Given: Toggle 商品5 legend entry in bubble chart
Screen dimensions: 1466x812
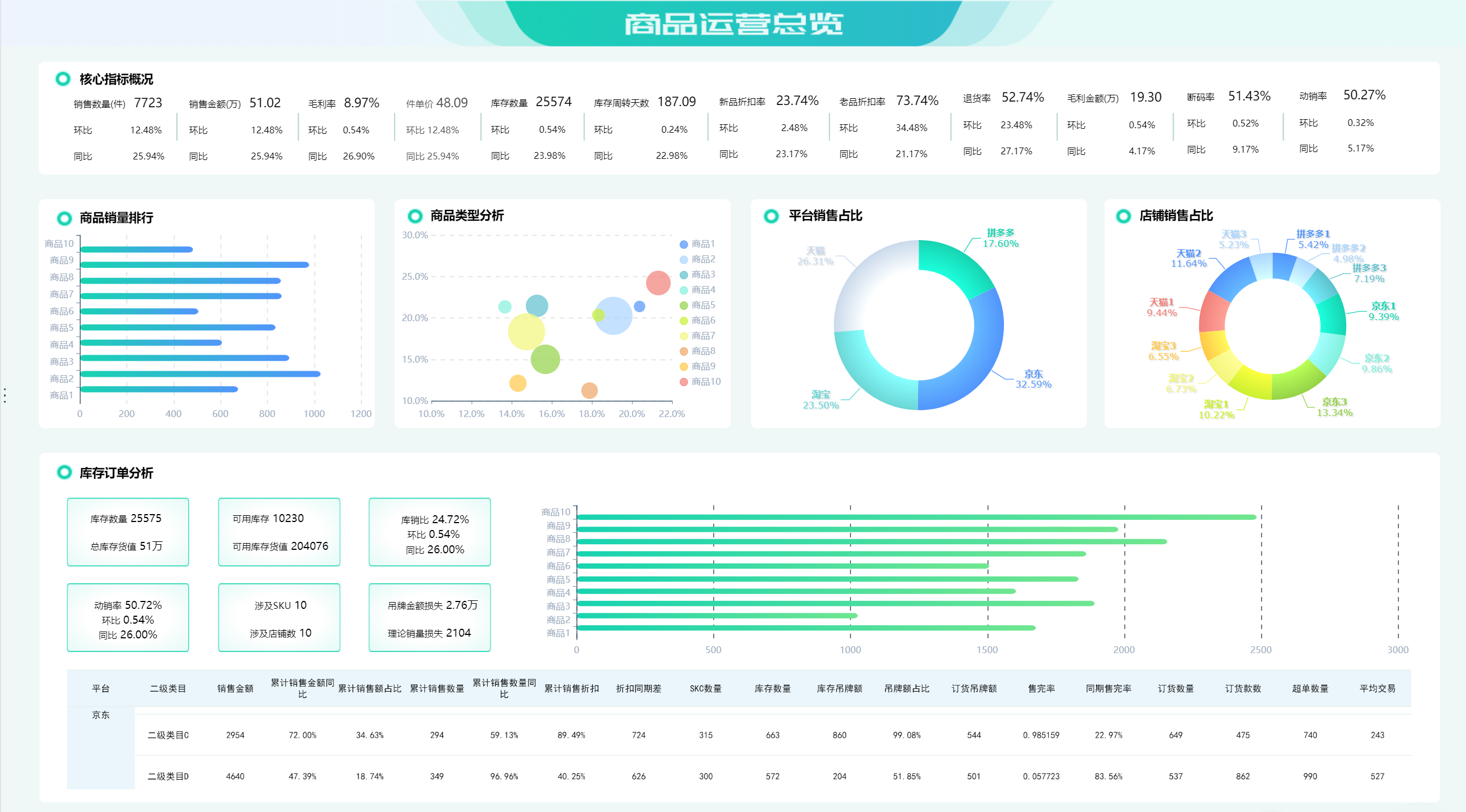Looking at the screenshot, I should pos(697,305).
